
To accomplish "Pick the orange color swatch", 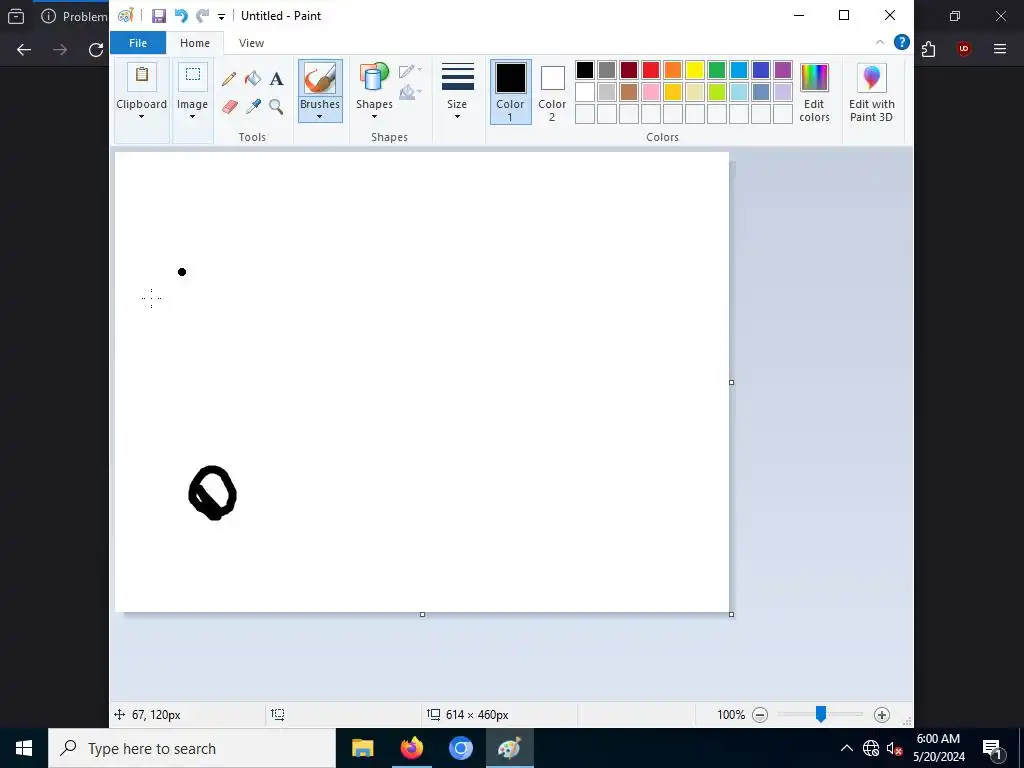I will 673,70.
